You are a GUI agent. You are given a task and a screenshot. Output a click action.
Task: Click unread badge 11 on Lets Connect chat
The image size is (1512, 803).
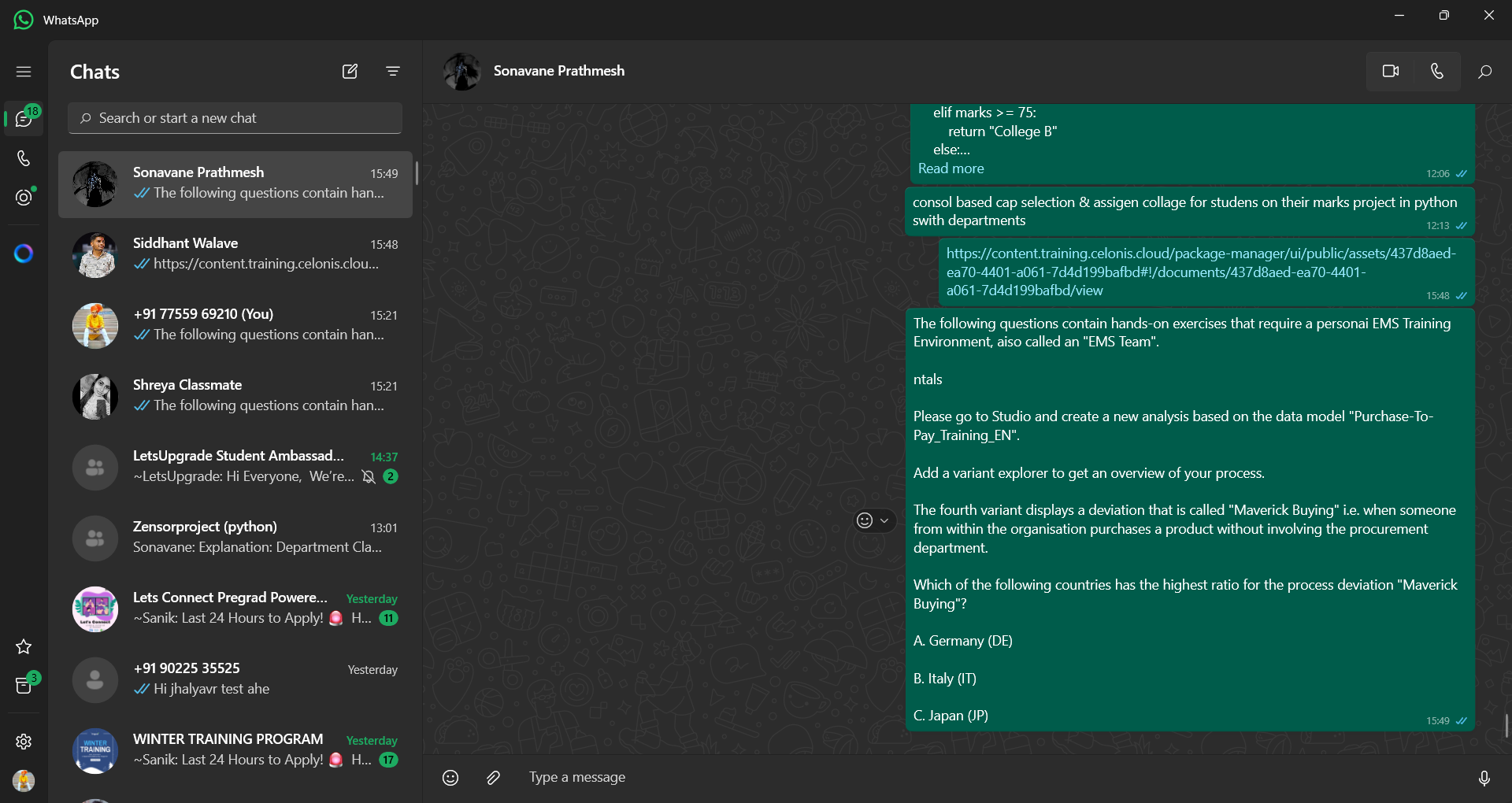pos(388,618)
